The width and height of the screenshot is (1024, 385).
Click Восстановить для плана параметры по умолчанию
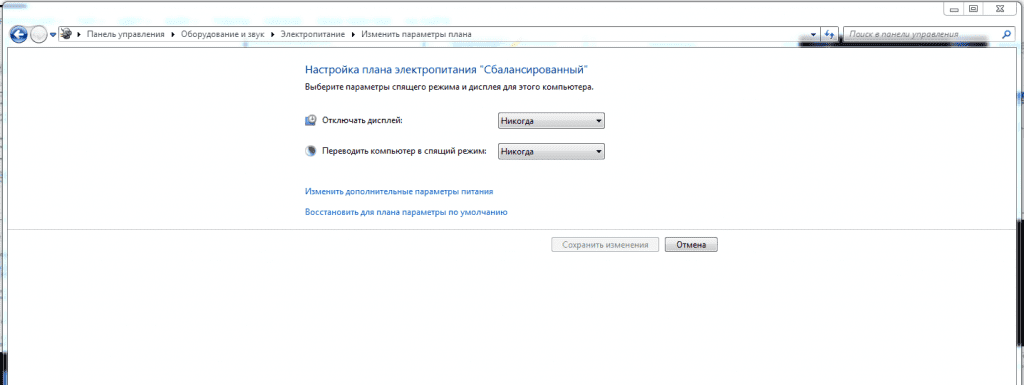pyautogui.click(x=406, y=212)
